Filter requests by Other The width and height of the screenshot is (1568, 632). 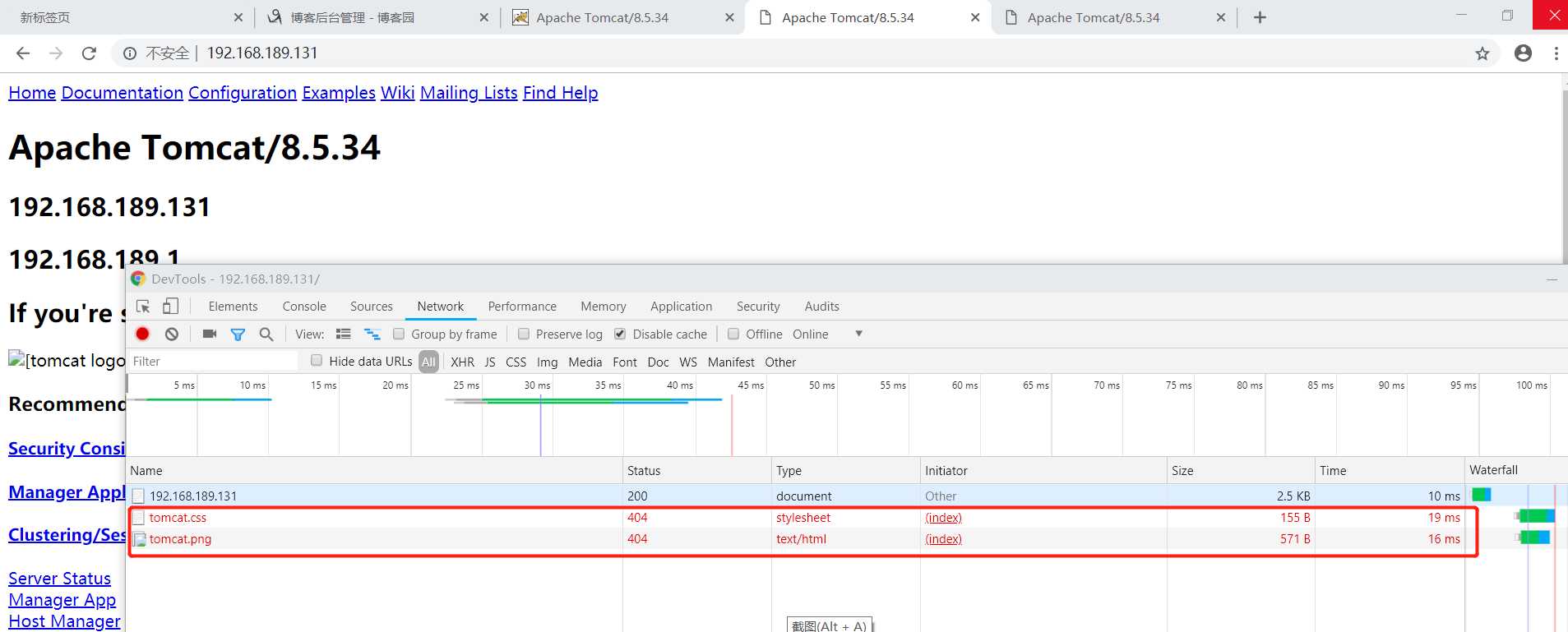pos(780,362)
